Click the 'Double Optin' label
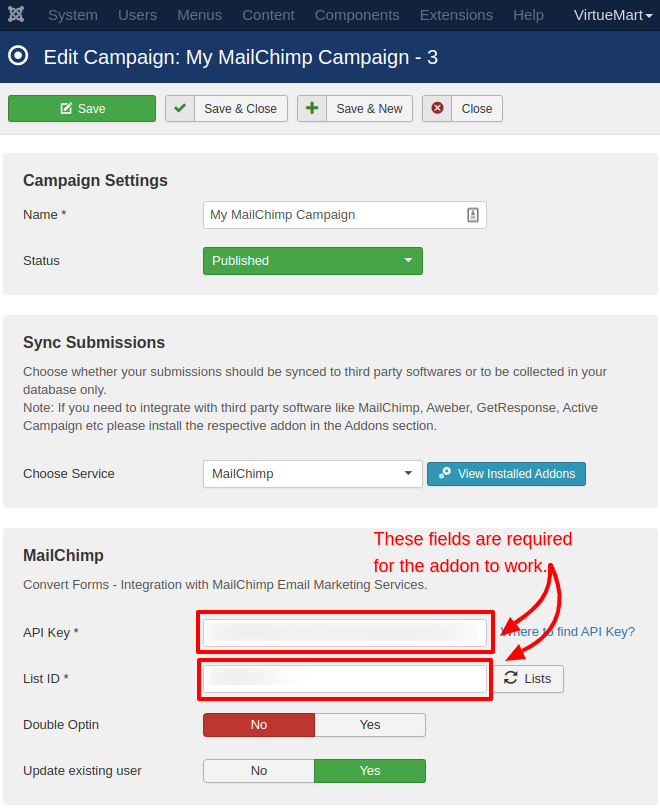This screenshot has width=660, height=808. pyautogui.click(x=61, y=725)
